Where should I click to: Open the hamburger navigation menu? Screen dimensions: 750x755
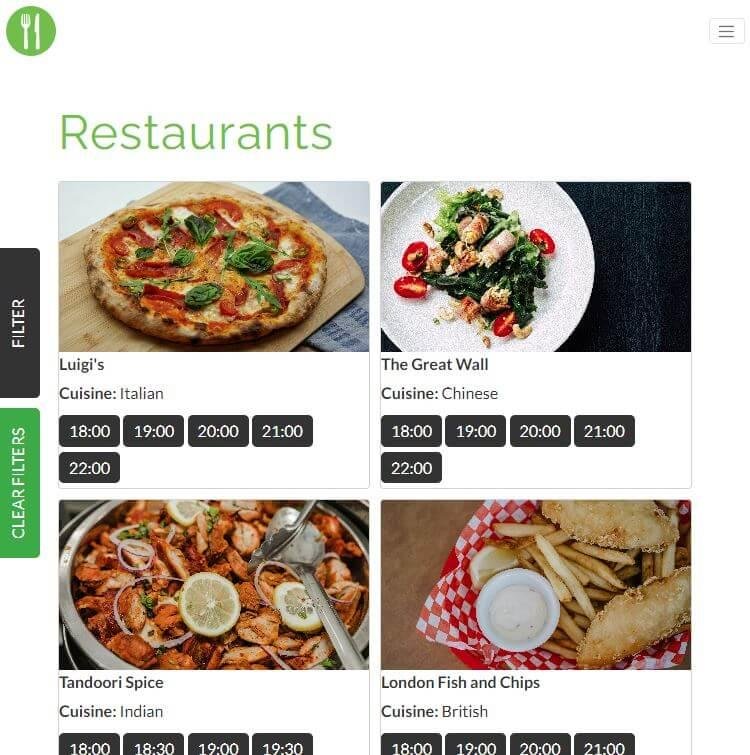tap(726, 31)
